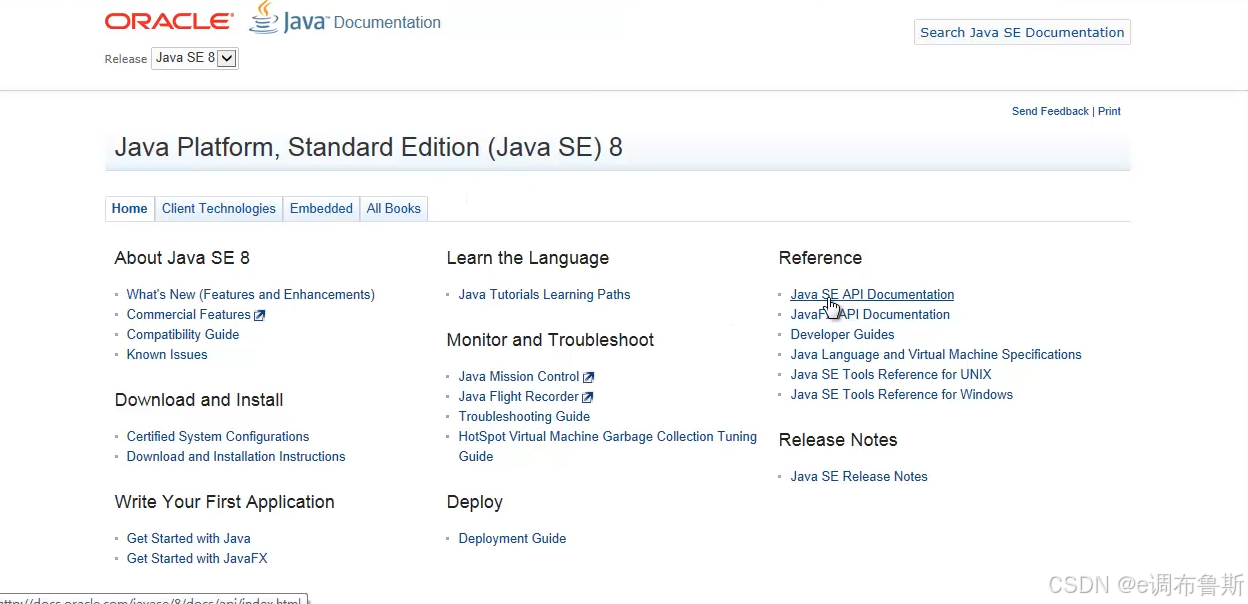Open Certified System Configurations
The width and height of the screenshot is (1248, 604).
218,436
